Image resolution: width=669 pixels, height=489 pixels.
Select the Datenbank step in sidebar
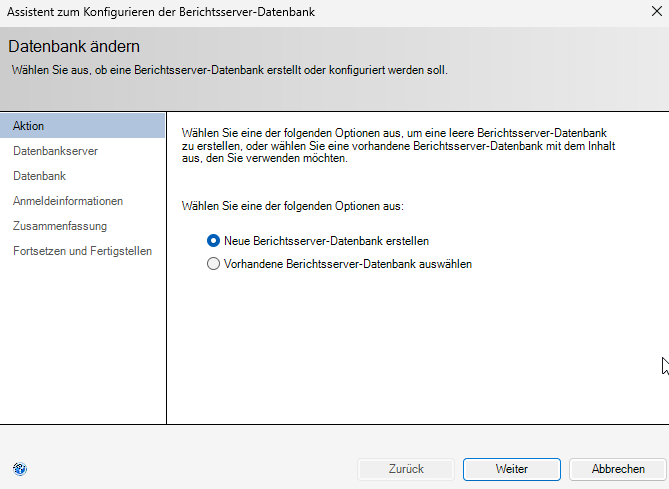pyautogui.click(x=39, y=176)
